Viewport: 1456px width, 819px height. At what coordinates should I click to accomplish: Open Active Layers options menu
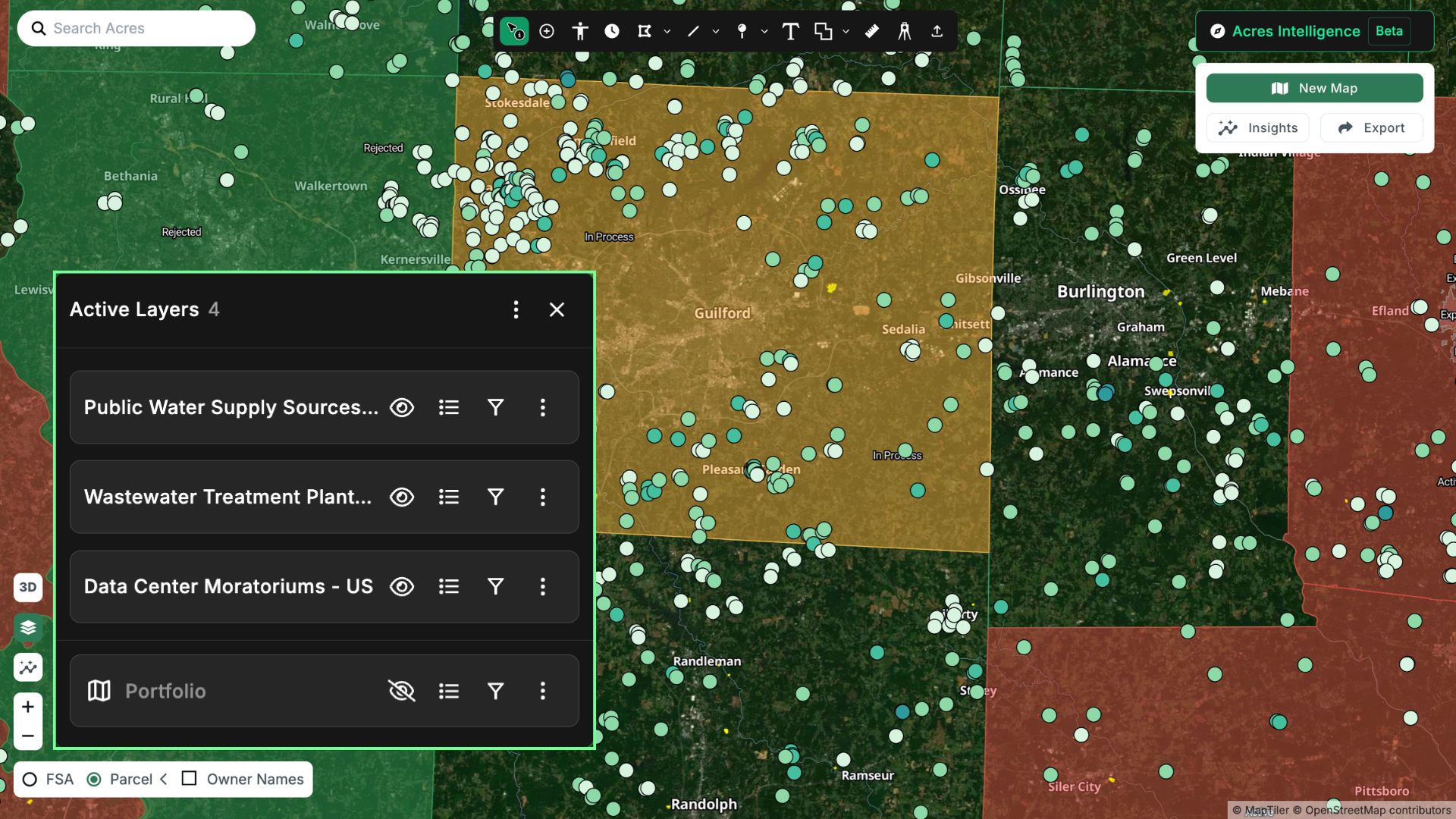point(516,309)
